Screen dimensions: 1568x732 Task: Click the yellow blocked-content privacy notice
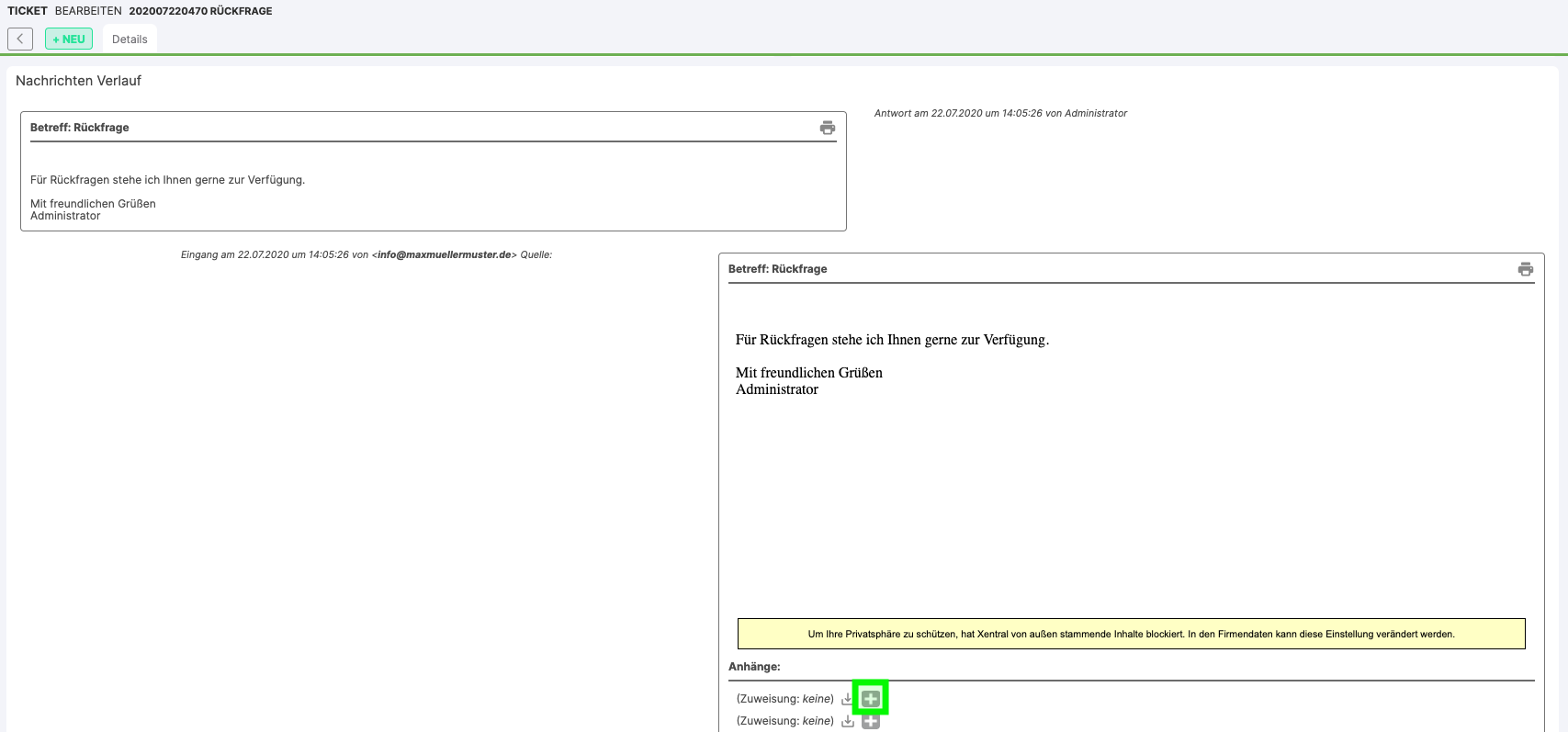tap(1131, 634)
